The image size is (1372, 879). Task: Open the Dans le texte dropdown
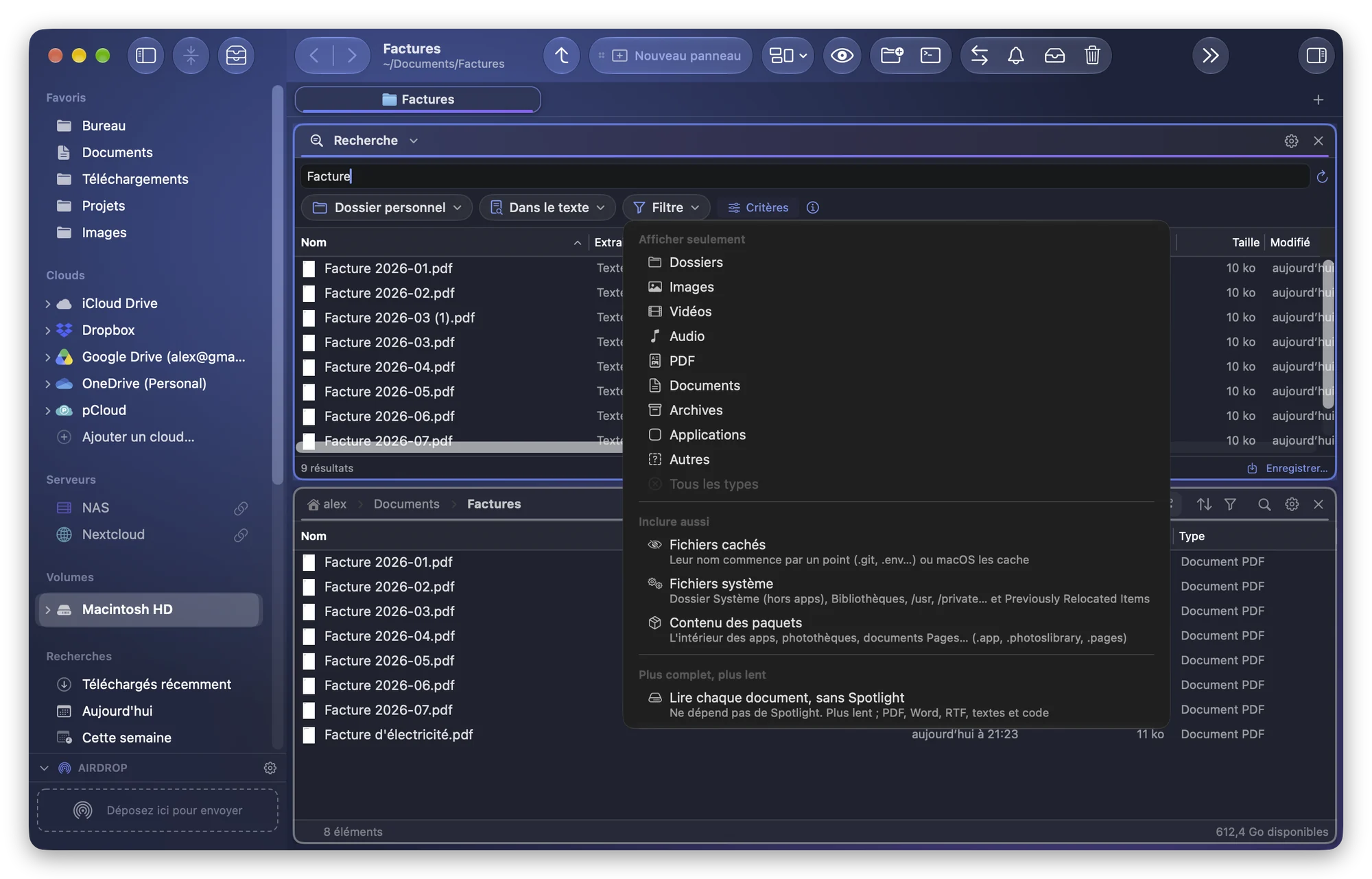tap(547, 207)
